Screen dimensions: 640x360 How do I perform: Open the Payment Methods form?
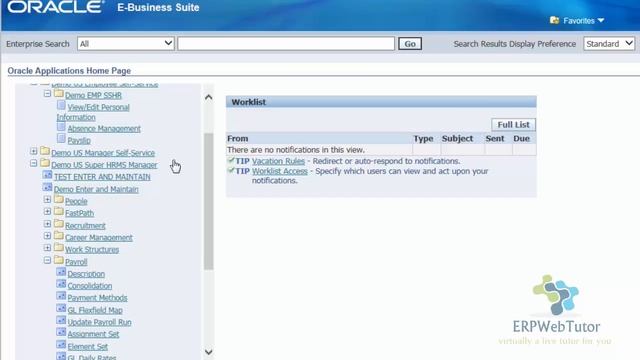click(x=98, y=298)
